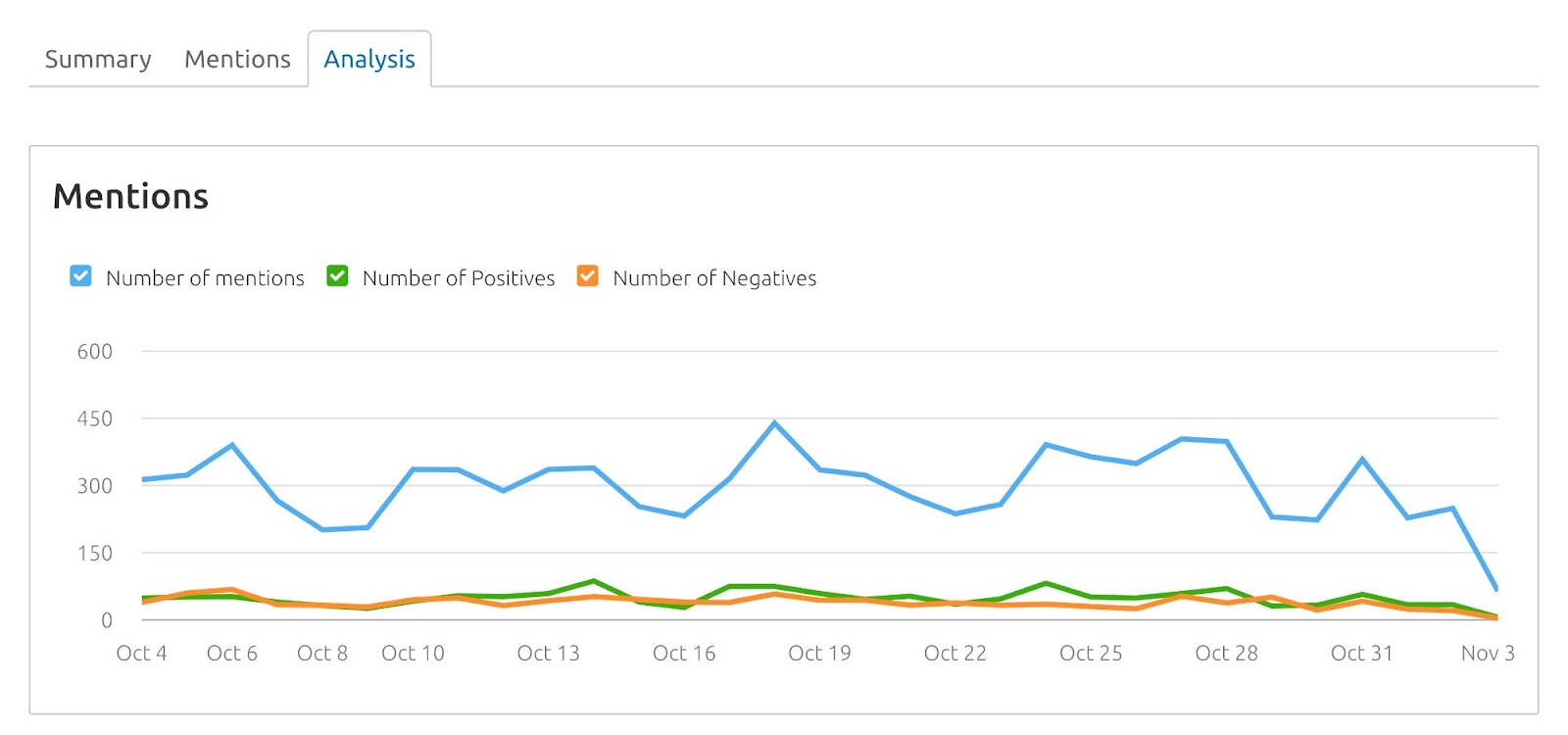The height and width of the screenshot is (735, 1568).
Task: Click the Positives spike near Oct 13
Action: pos(593,580)
